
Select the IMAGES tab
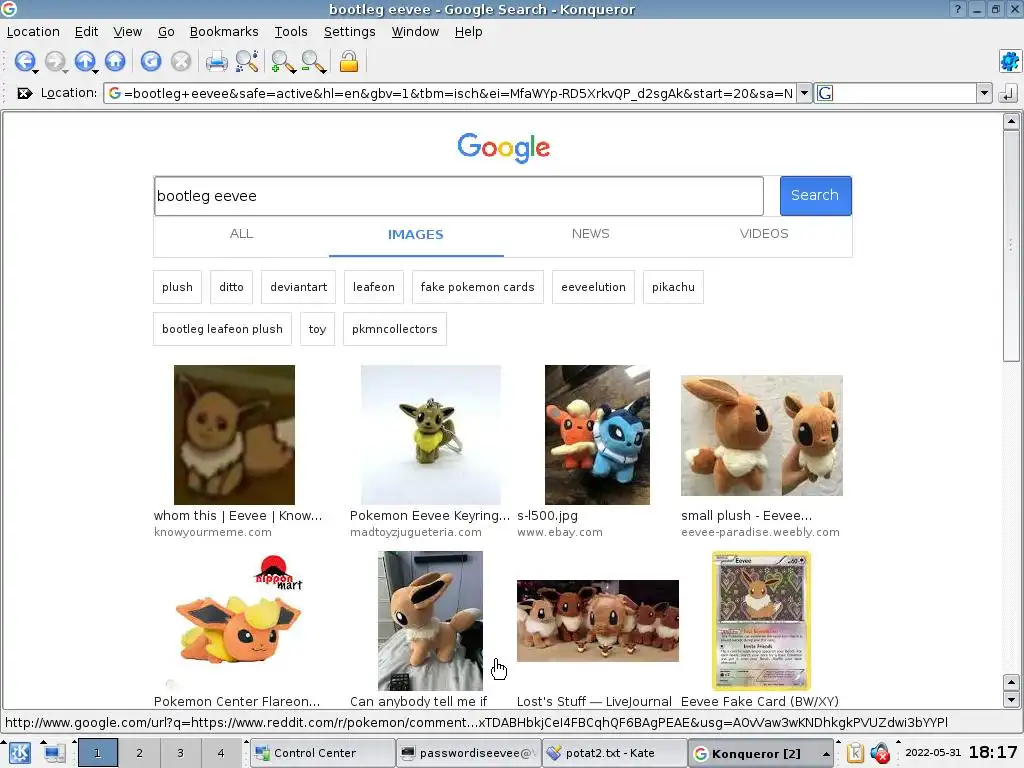pyautogui.click(x=415, y=234)
